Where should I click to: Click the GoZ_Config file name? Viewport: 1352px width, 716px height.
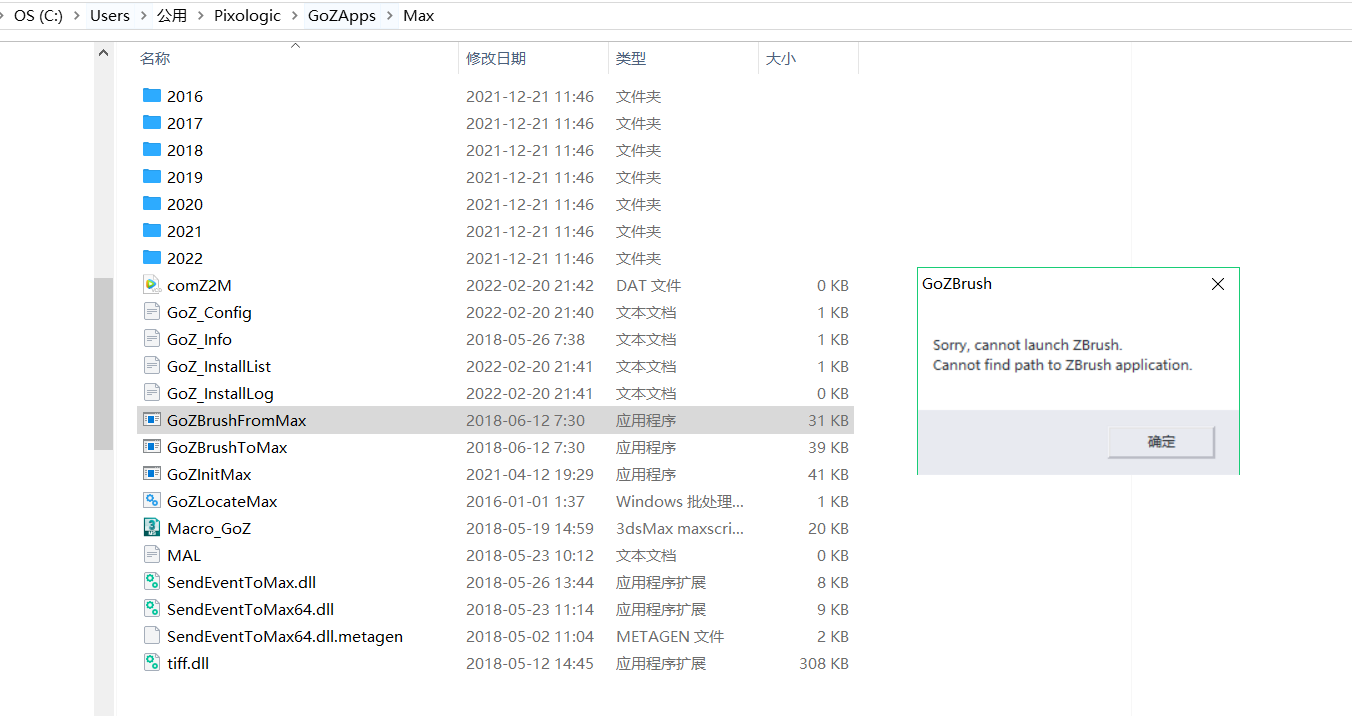pyautogui.click(x=209, y=312)
